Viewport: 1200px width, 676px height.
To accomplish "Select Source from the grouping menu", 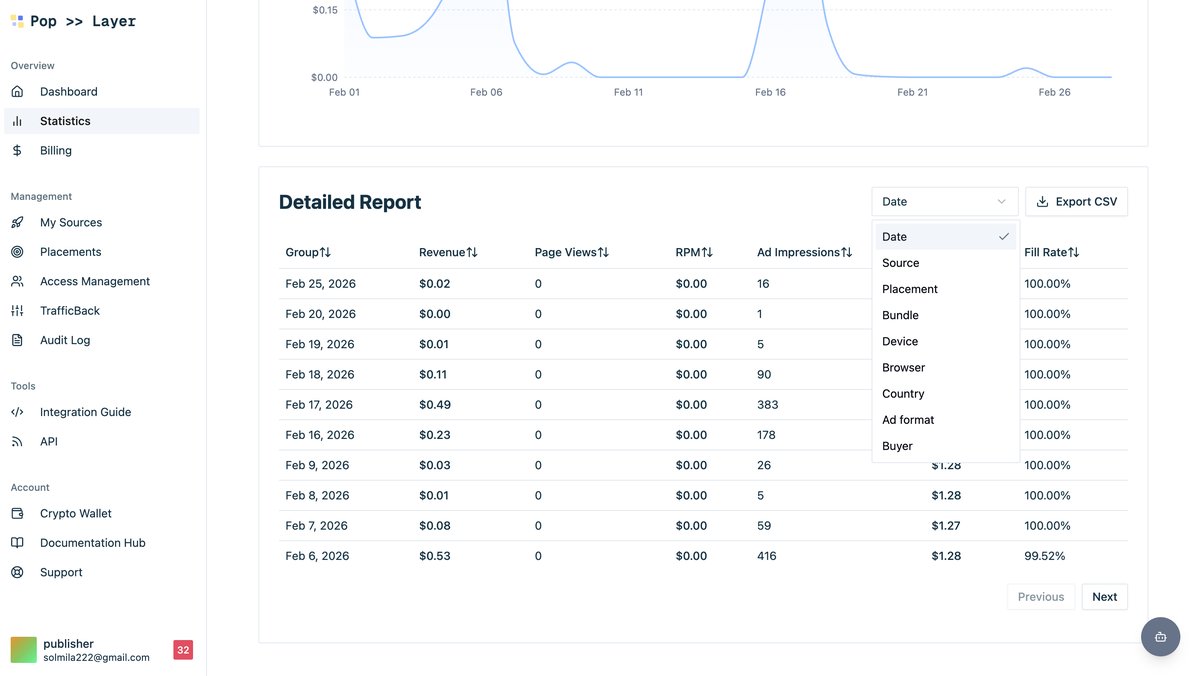I will click(x=900, y=262).
